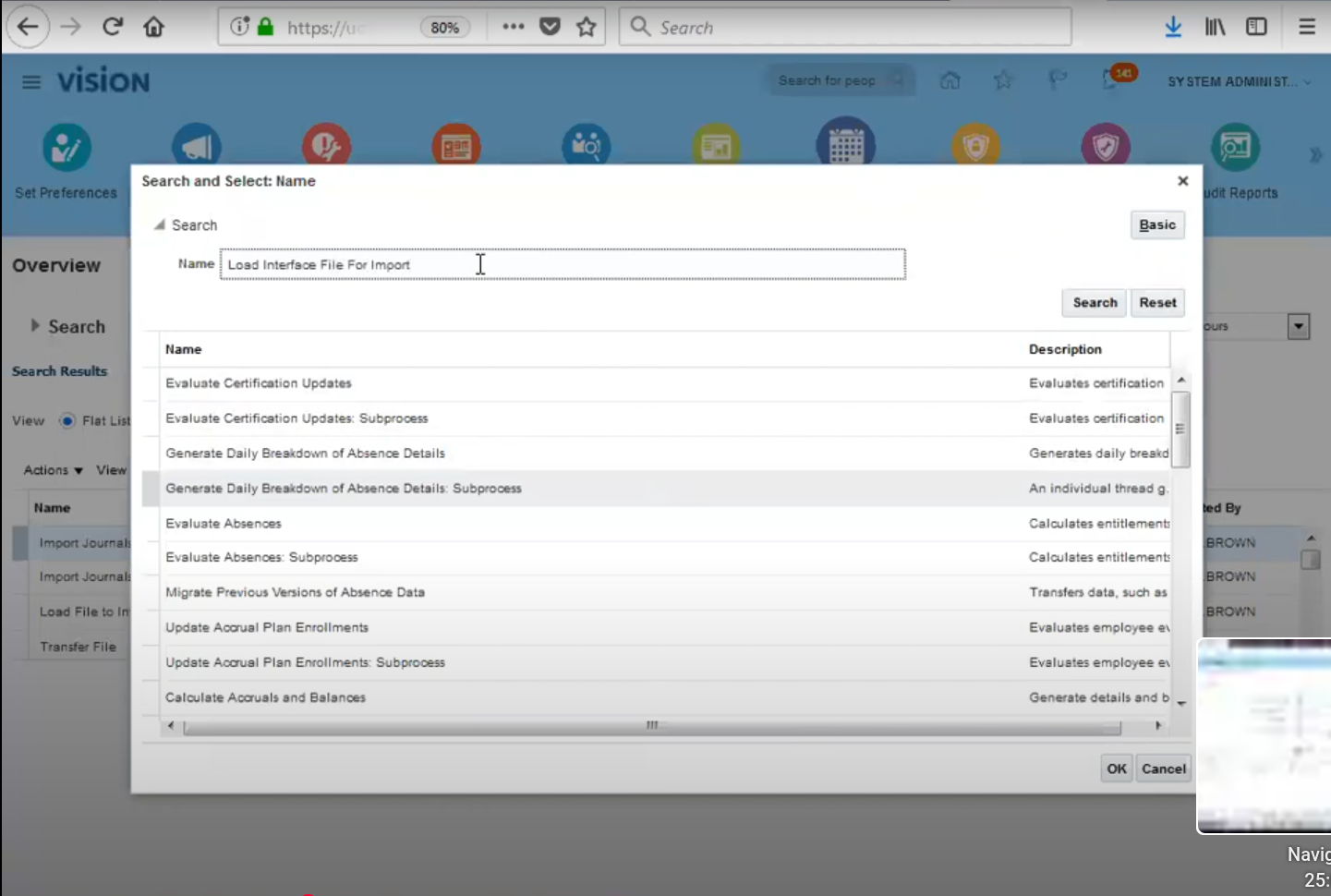Open the Vision navigator menu icon
Image resolution: width=1331 pixels, height=896 pixels.
tap(31, 82)
